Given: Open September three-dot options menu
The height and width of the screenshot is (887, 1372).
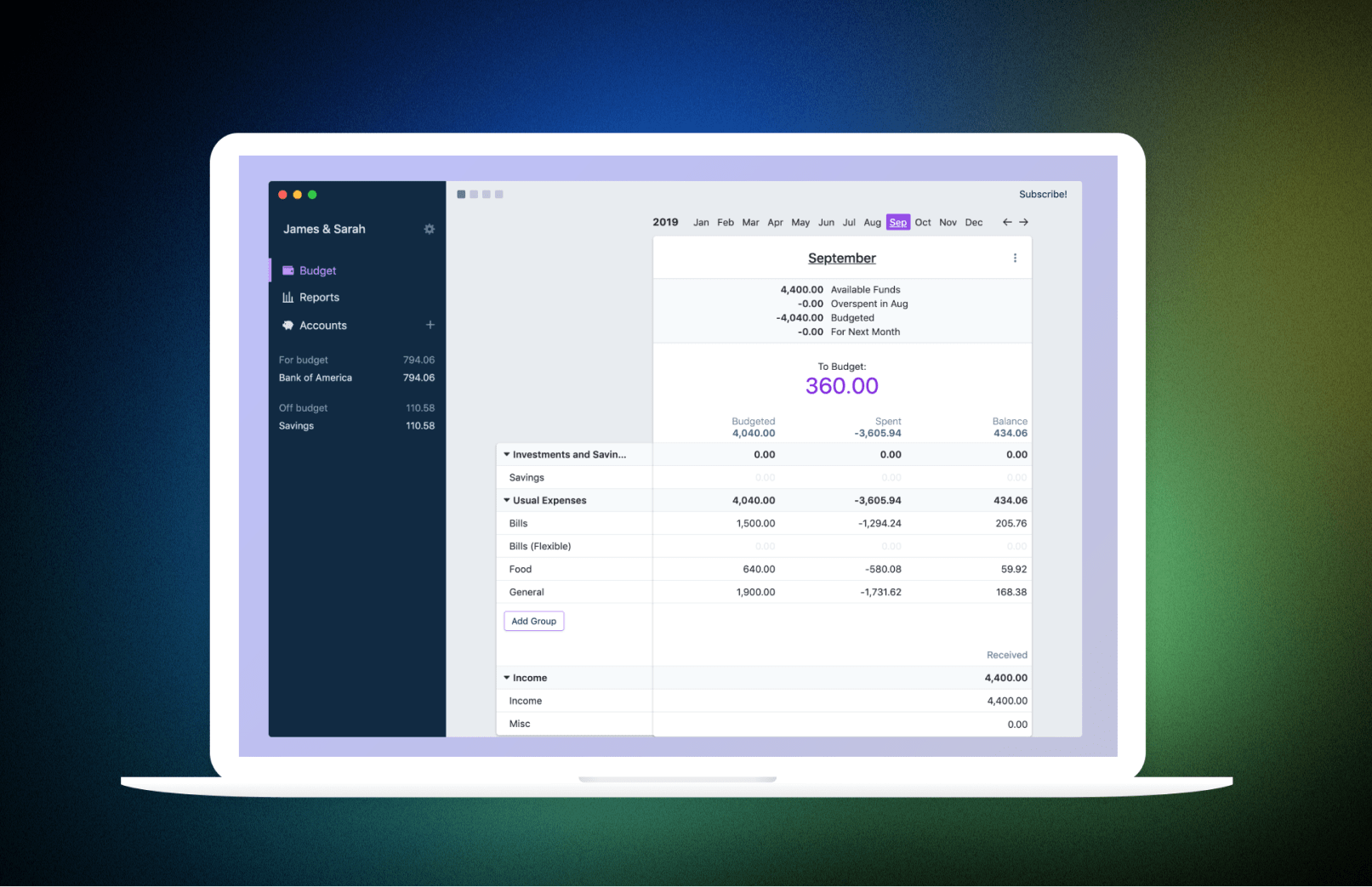Looking at the screenshot, I should pos(1015,258).
